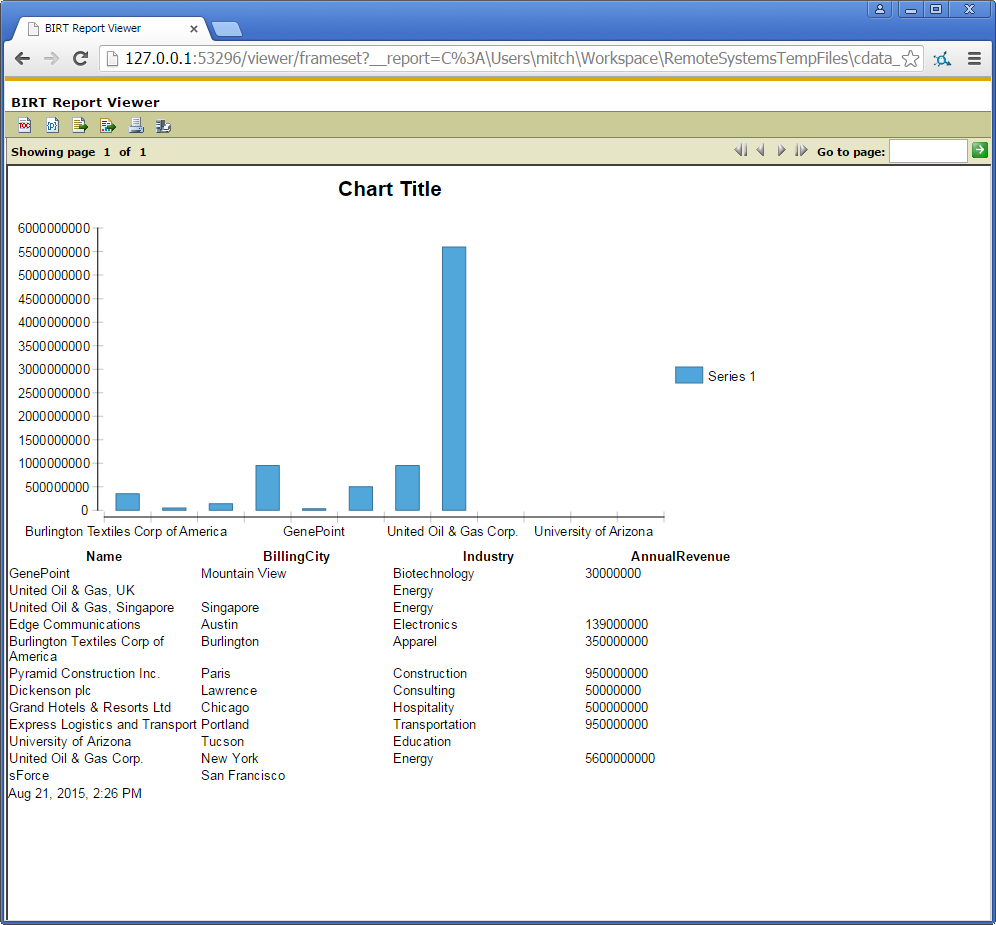This screenshot has width=996, height=925.
Task: Click the green Go to page button
Action: pyautogui.click(x=980, y=150)
